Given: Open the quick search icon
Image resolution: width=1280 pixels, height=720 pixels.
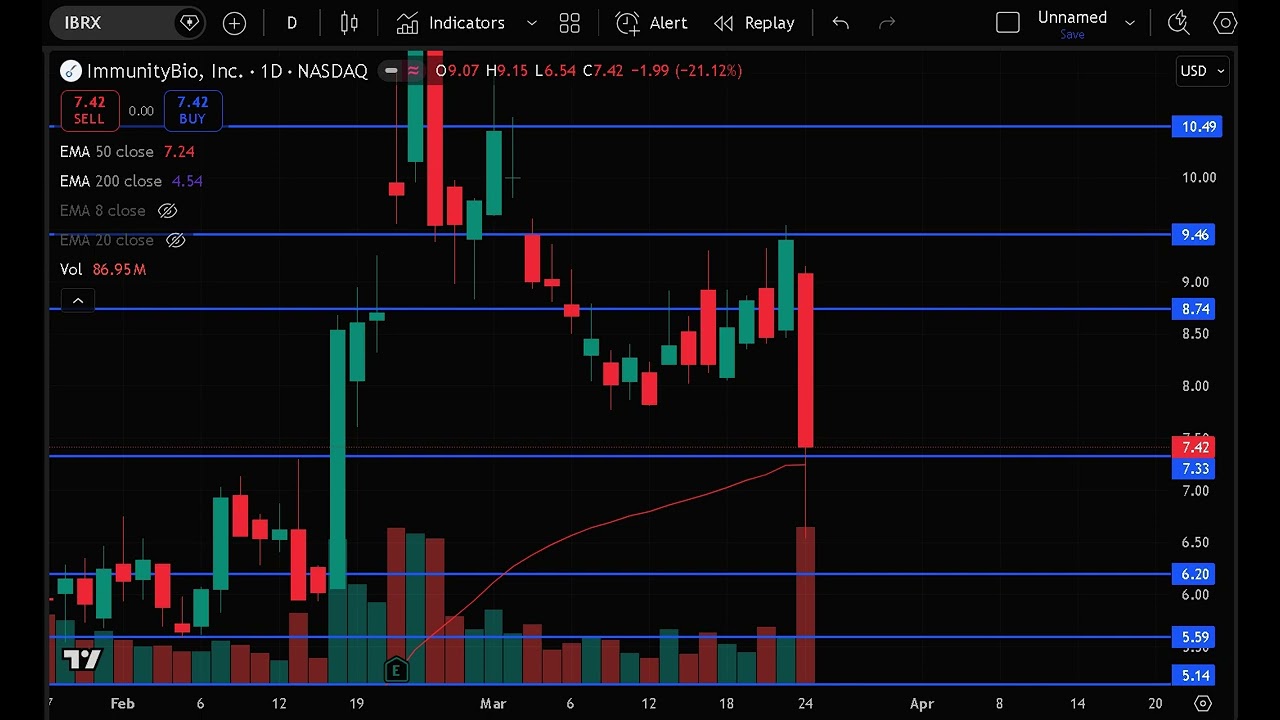Looking at the screenshot, I should pos(1179,22).
